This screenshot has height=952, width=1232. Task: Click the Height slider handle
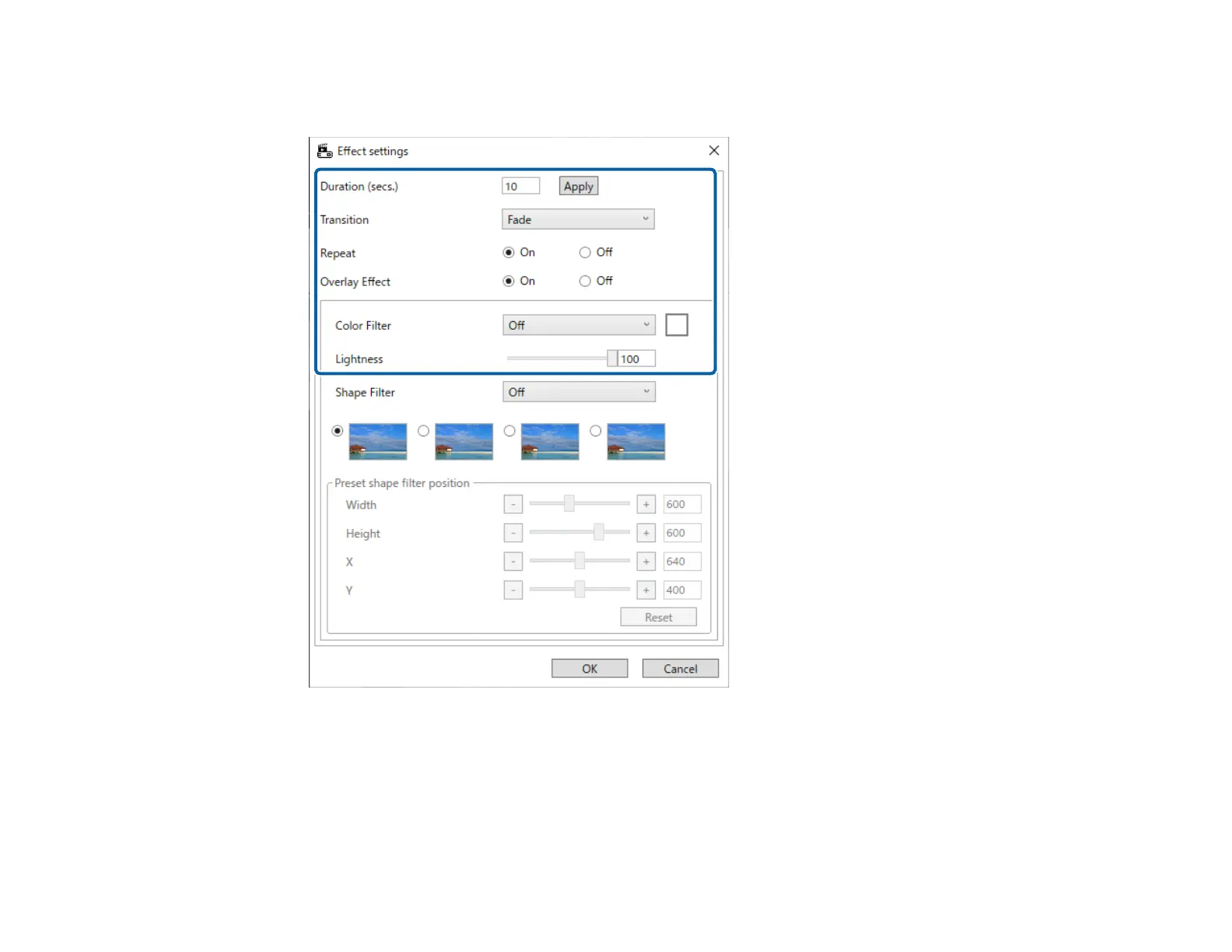pyautogui.click(x=599, y=532)
